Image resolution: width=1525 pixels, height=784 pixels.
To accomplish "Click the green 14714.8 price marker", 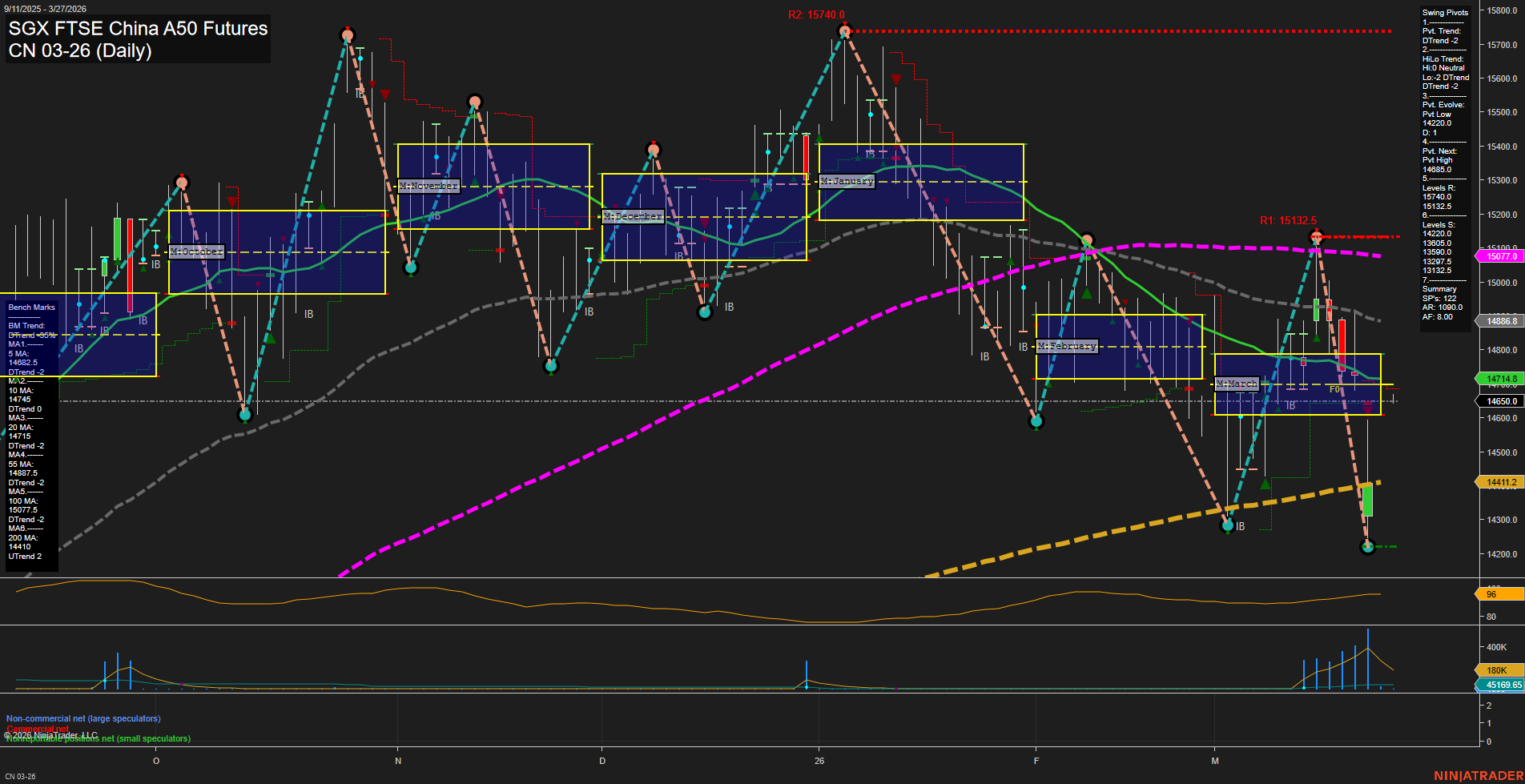I will pyautogui.click(x=1499, y=379).
